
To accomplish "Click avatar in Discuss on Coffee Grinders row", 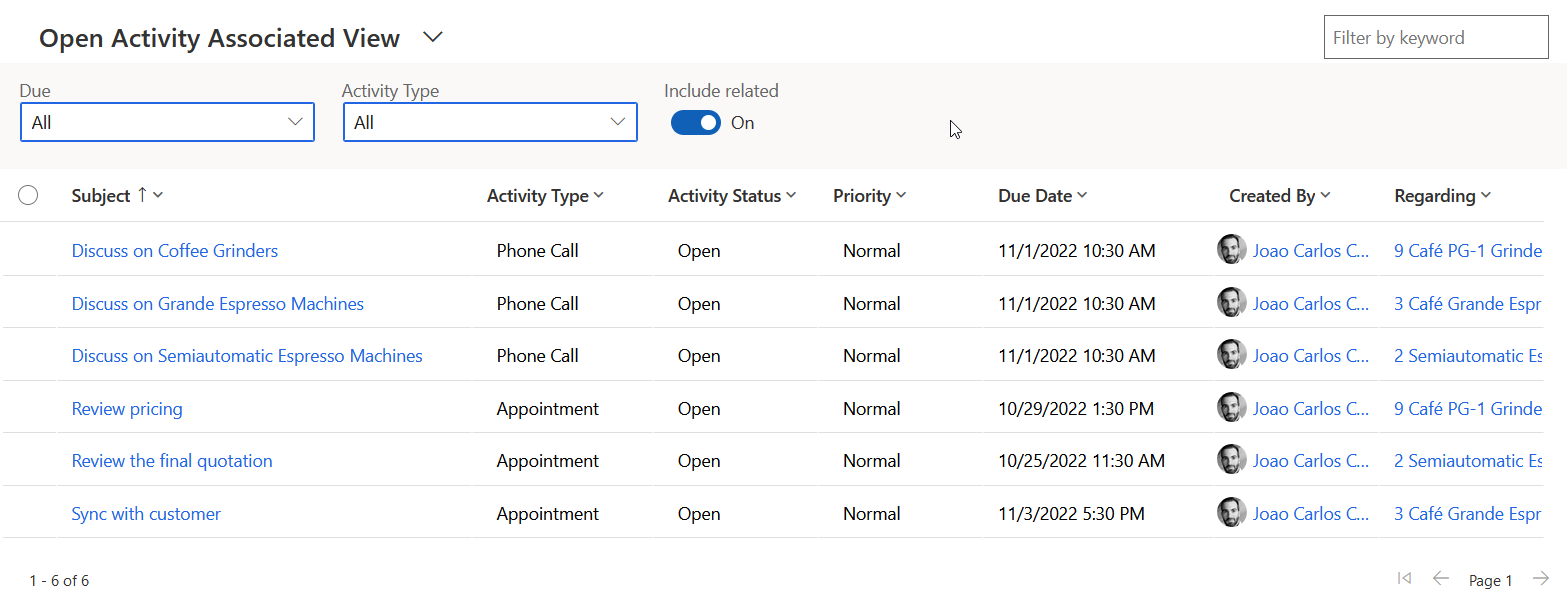I will click(1231, 250).
